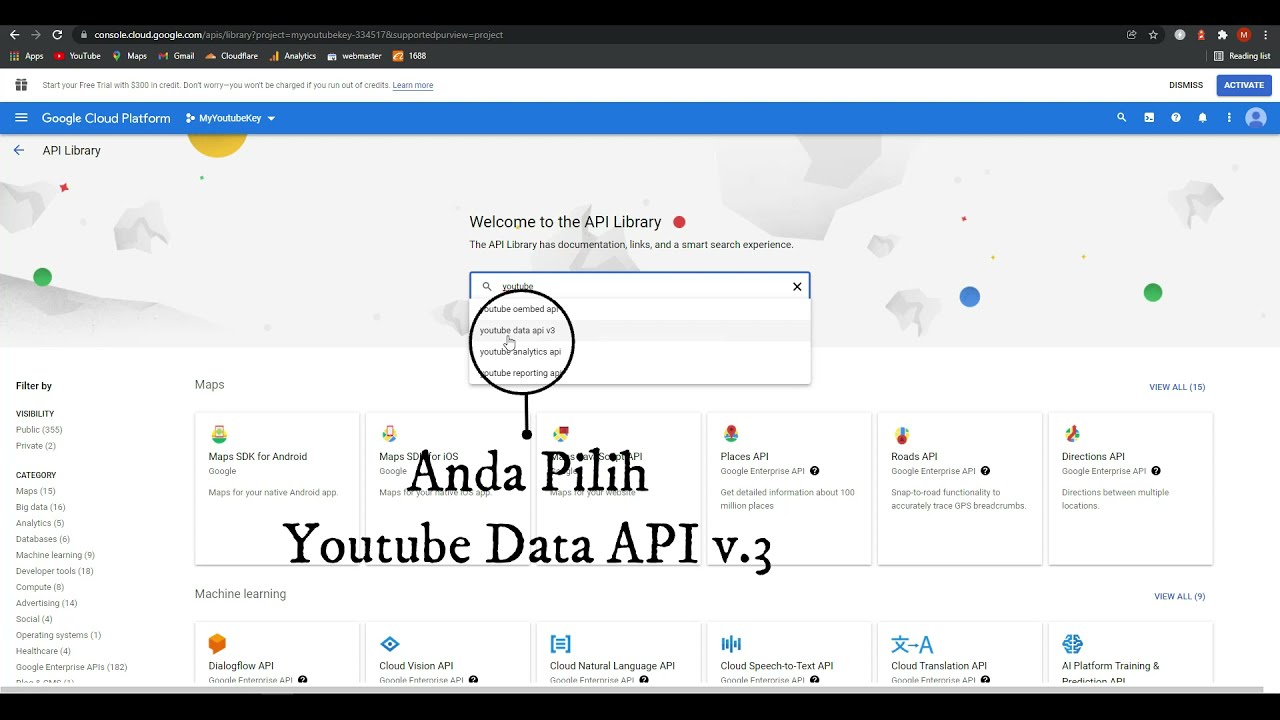Click the ACTIVATE button
The height and width of the screenshot is (720, 1280).
tap(1244, 85)
